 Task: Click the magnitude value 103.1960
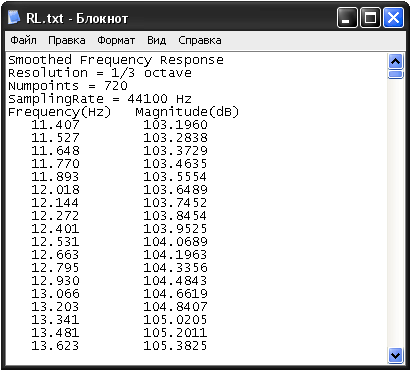point(175,125)
